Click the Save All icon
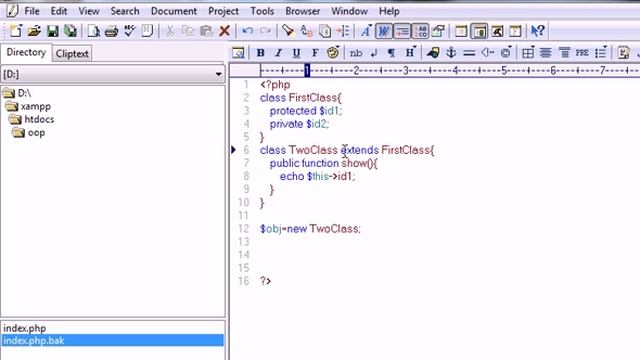640x360 pixels. click(71, 31)
